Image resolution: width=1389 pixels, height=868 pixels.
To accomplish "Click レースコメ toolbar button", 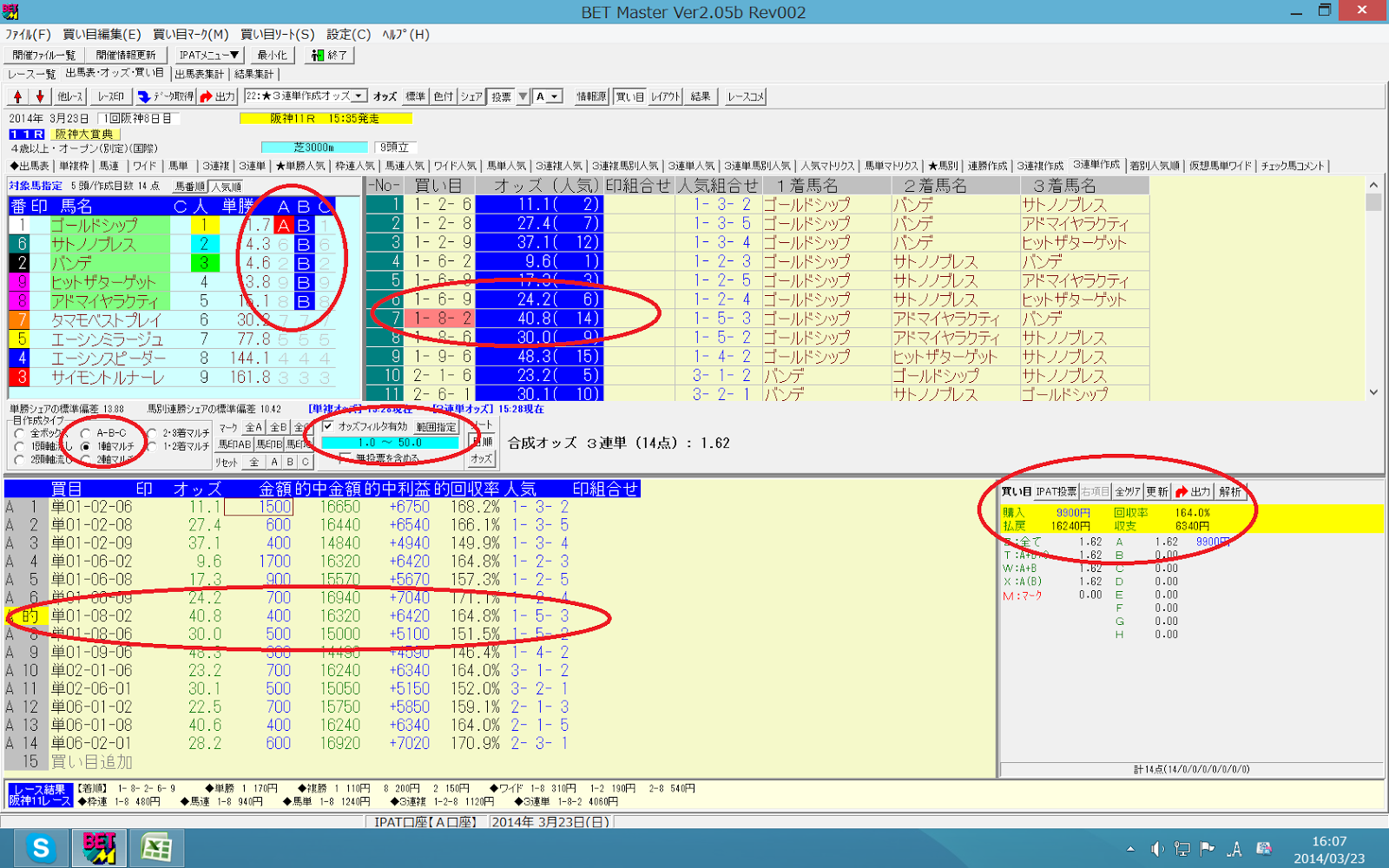I will (x=746, y=96).
